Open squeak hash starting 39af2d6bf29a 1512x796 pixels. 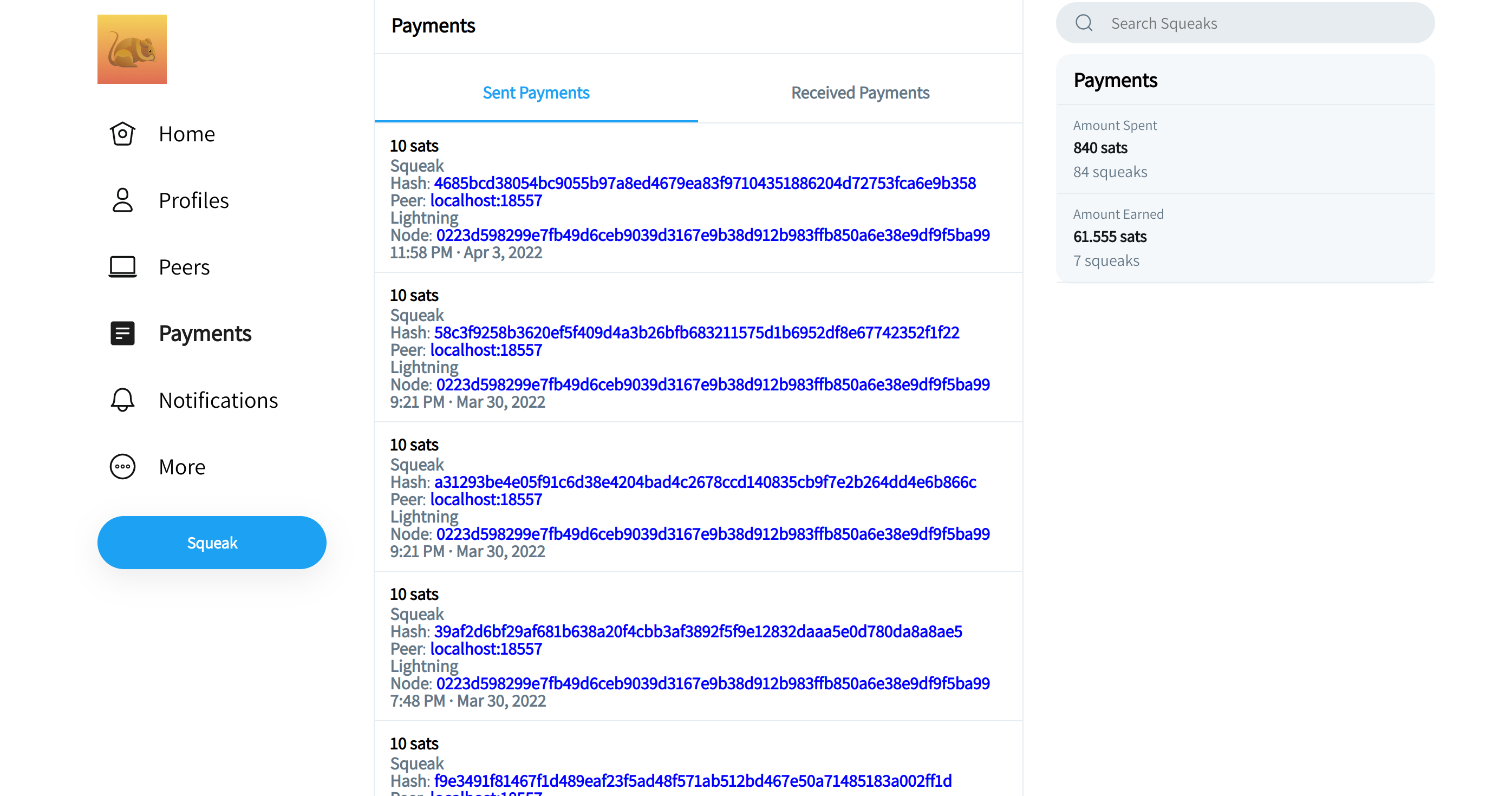[698, 631]
